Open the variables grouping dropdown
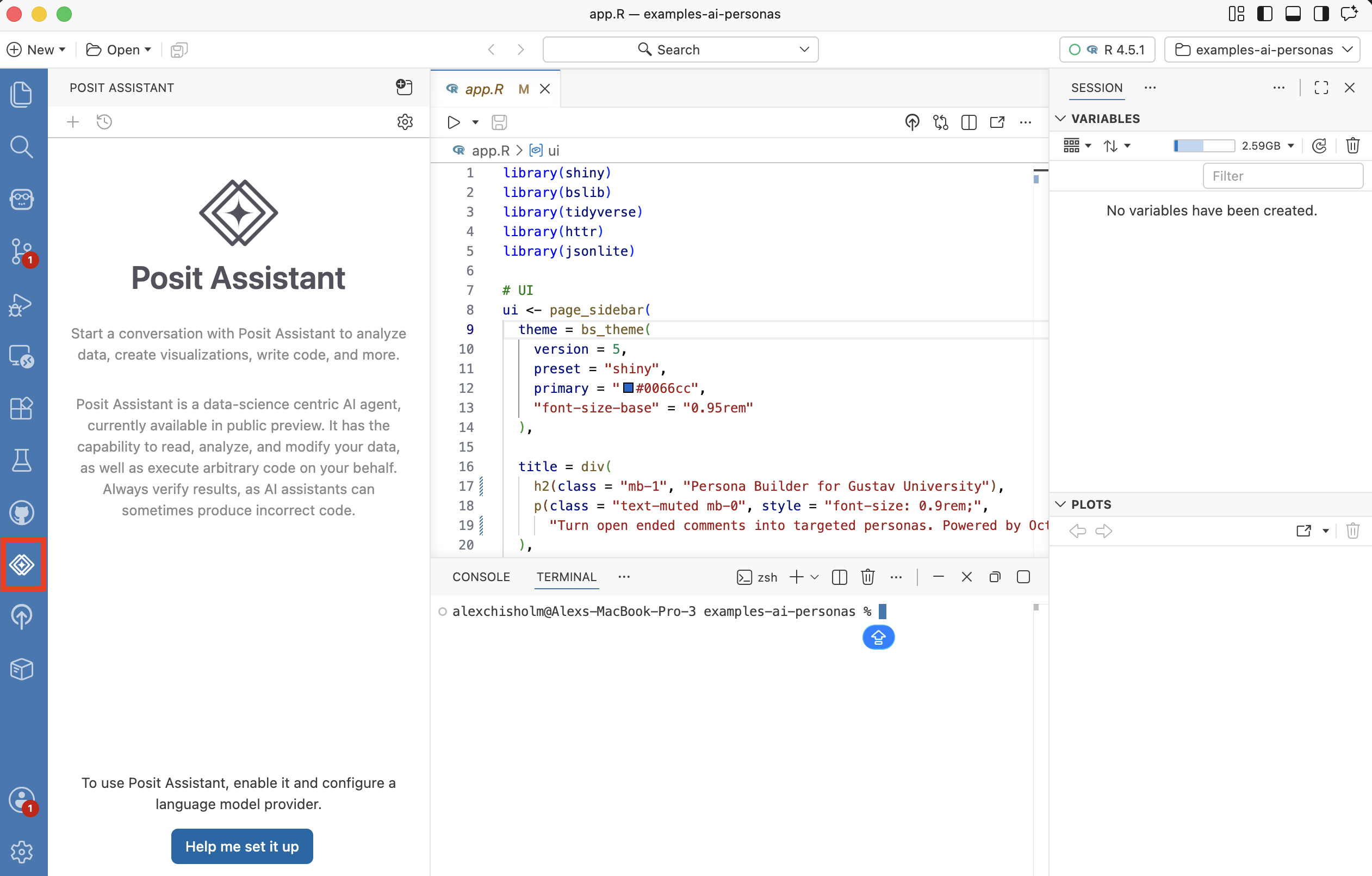 point(1077,146)
